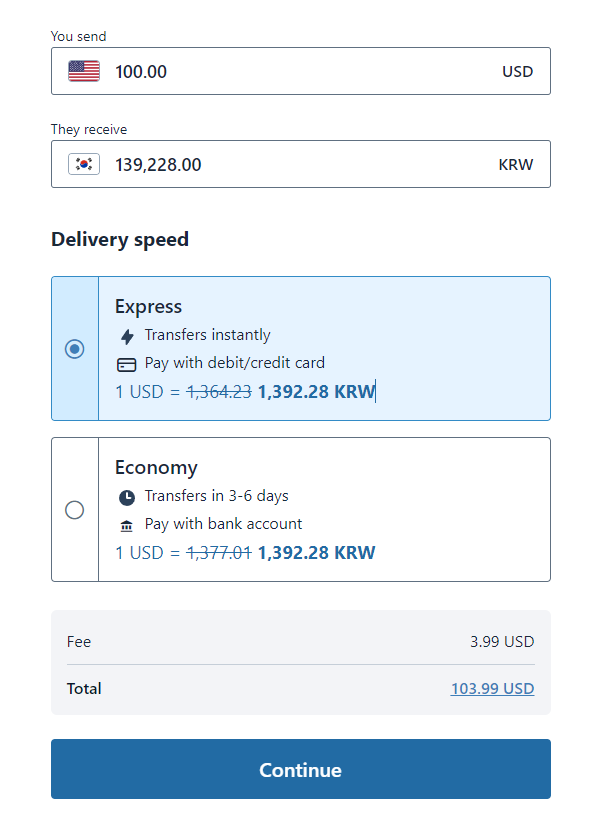Select the Economy delivery radio button
Image resolution: width=600 pixels, height=825 pixels.
[74, 510]
